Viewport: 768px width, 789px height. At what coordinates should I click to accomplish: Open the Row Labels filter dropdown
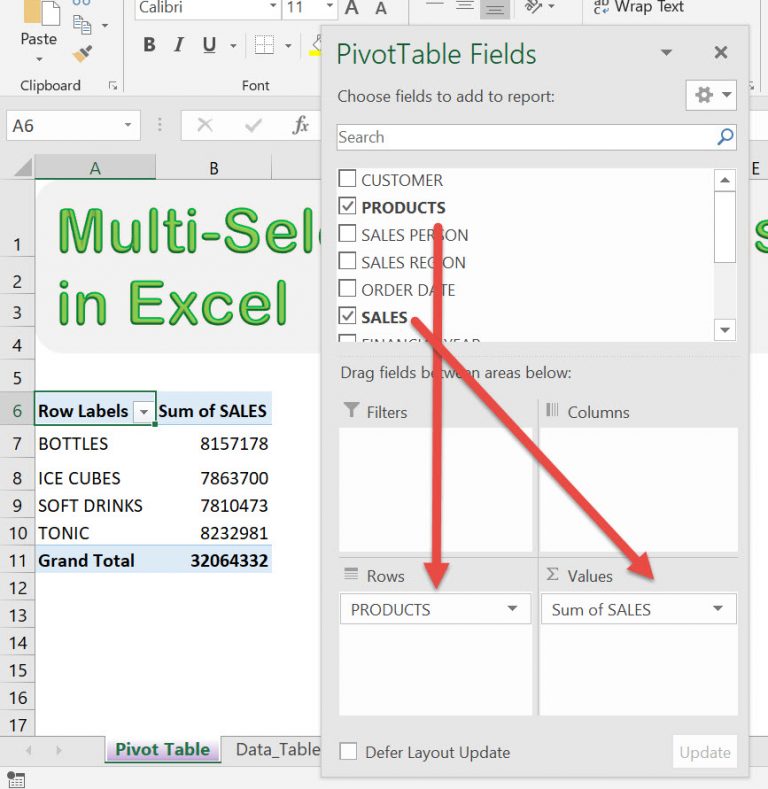(x=144, y=411)
